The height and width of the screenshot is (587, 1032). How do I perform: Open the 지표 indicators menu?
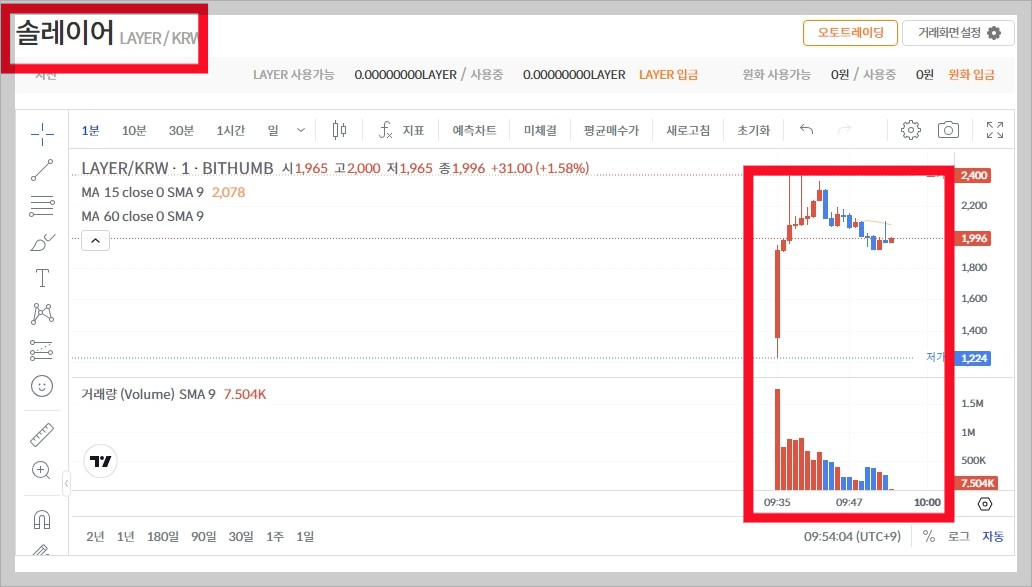pos(401,130)
